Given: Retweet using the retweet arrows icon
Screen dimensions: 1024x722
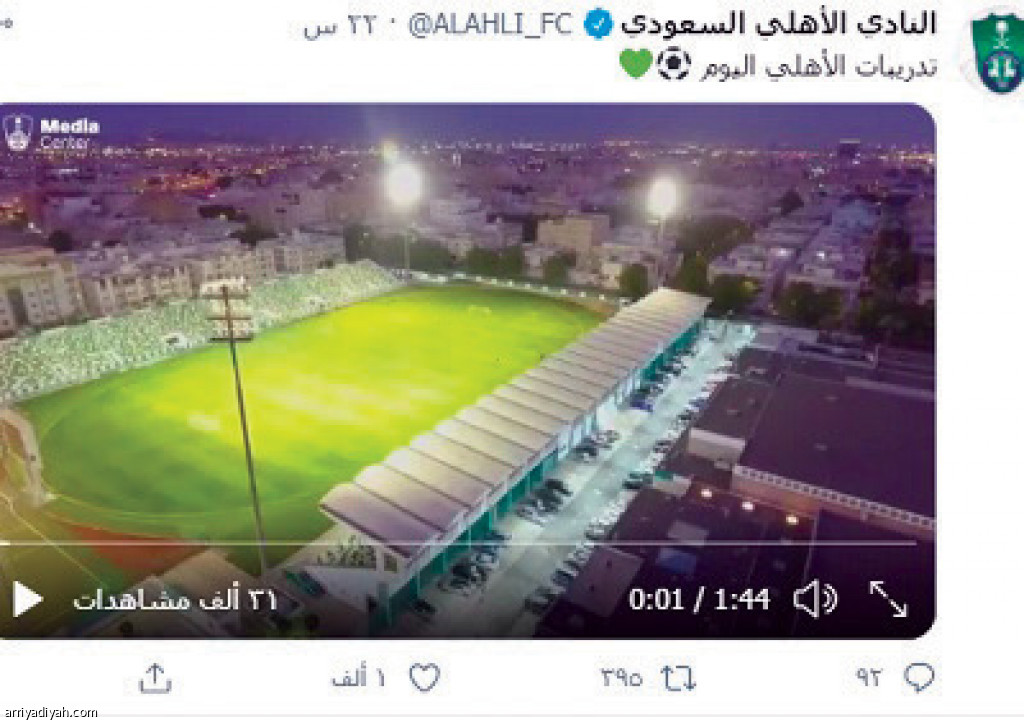Looking at the screenshot, I should [679, 678].
